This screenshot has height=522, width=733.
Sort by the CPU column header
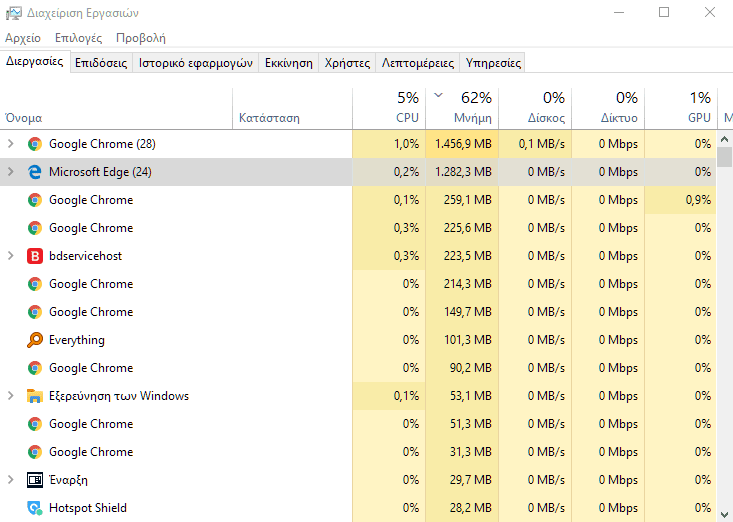[389, 108]
